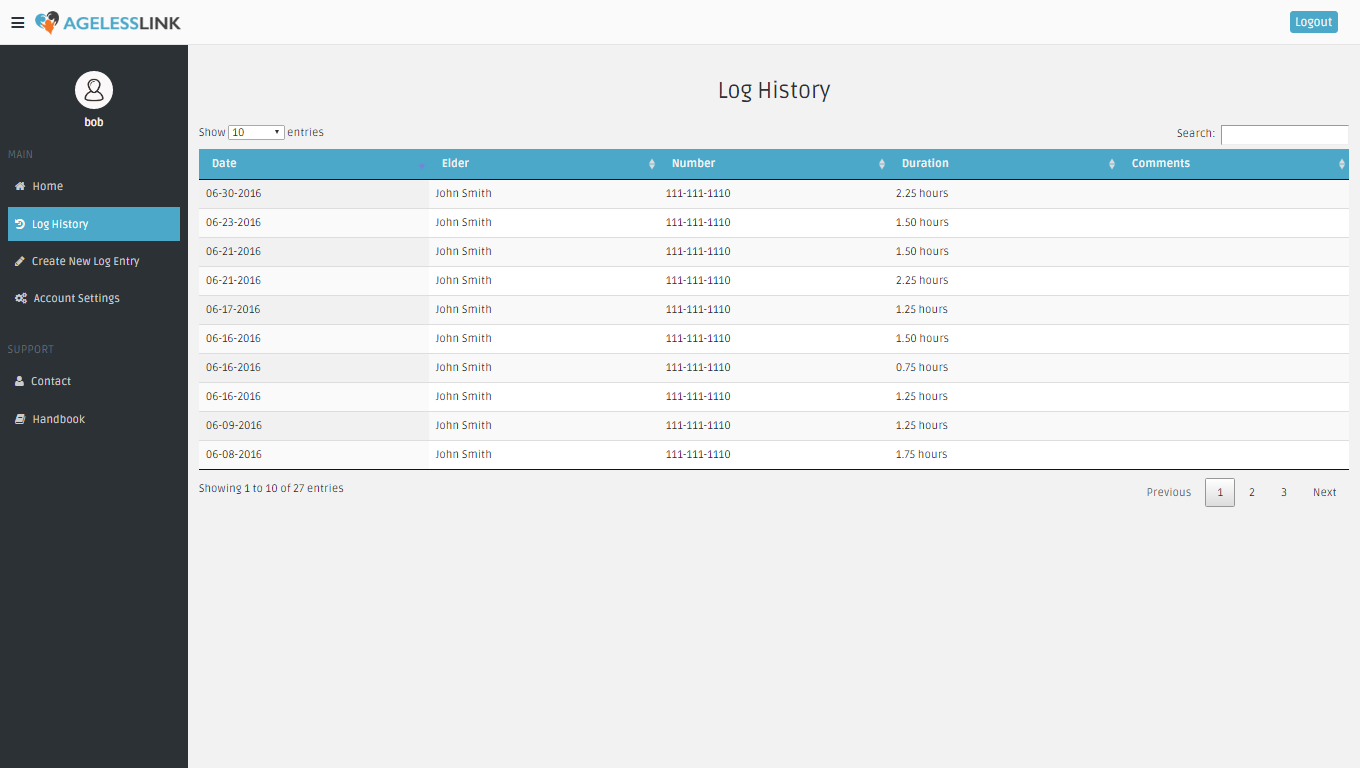Sort table by Elder column arrows
This screenshot has height=768, width=1360.
652,164
